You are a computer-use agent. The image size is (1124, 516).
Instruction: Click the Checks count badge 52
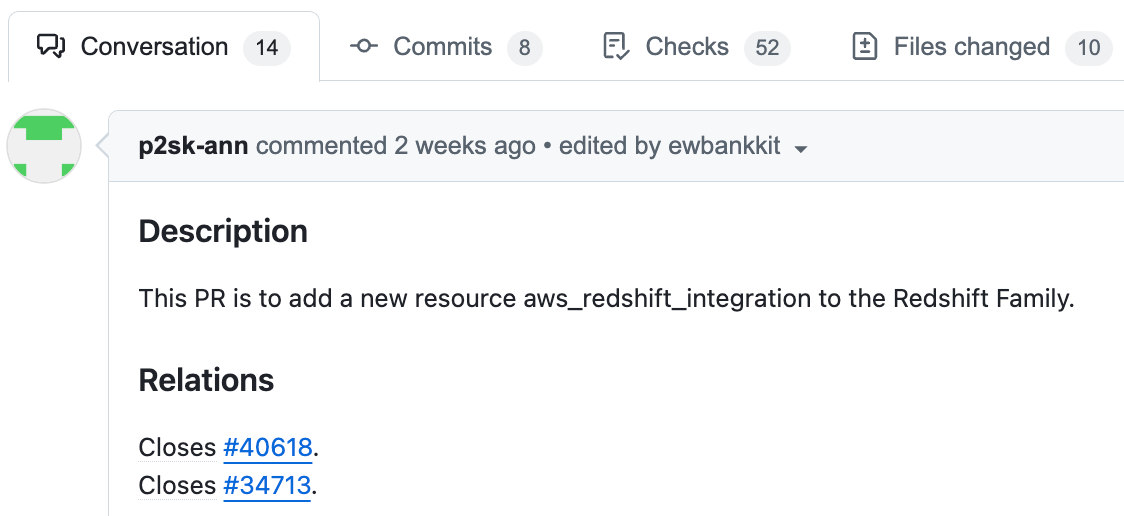(x=767, y=47)
